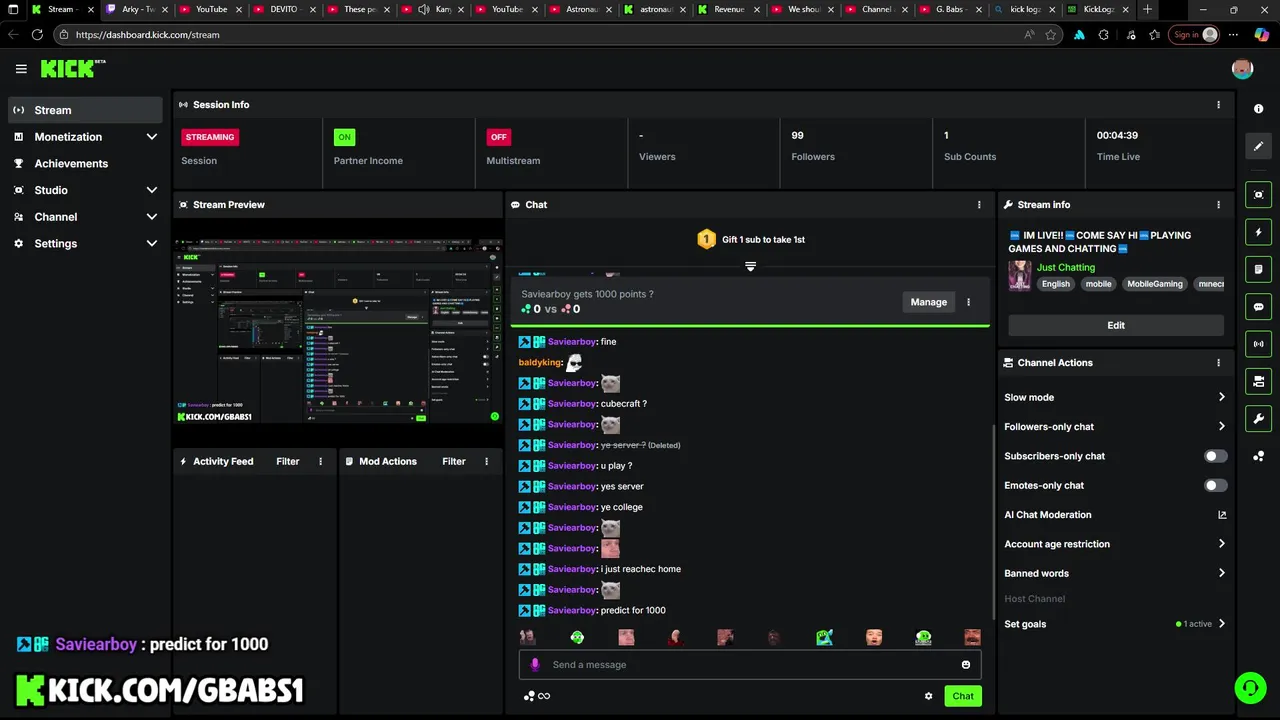Open Set goals with 1 active

(x=1115, y=624)
